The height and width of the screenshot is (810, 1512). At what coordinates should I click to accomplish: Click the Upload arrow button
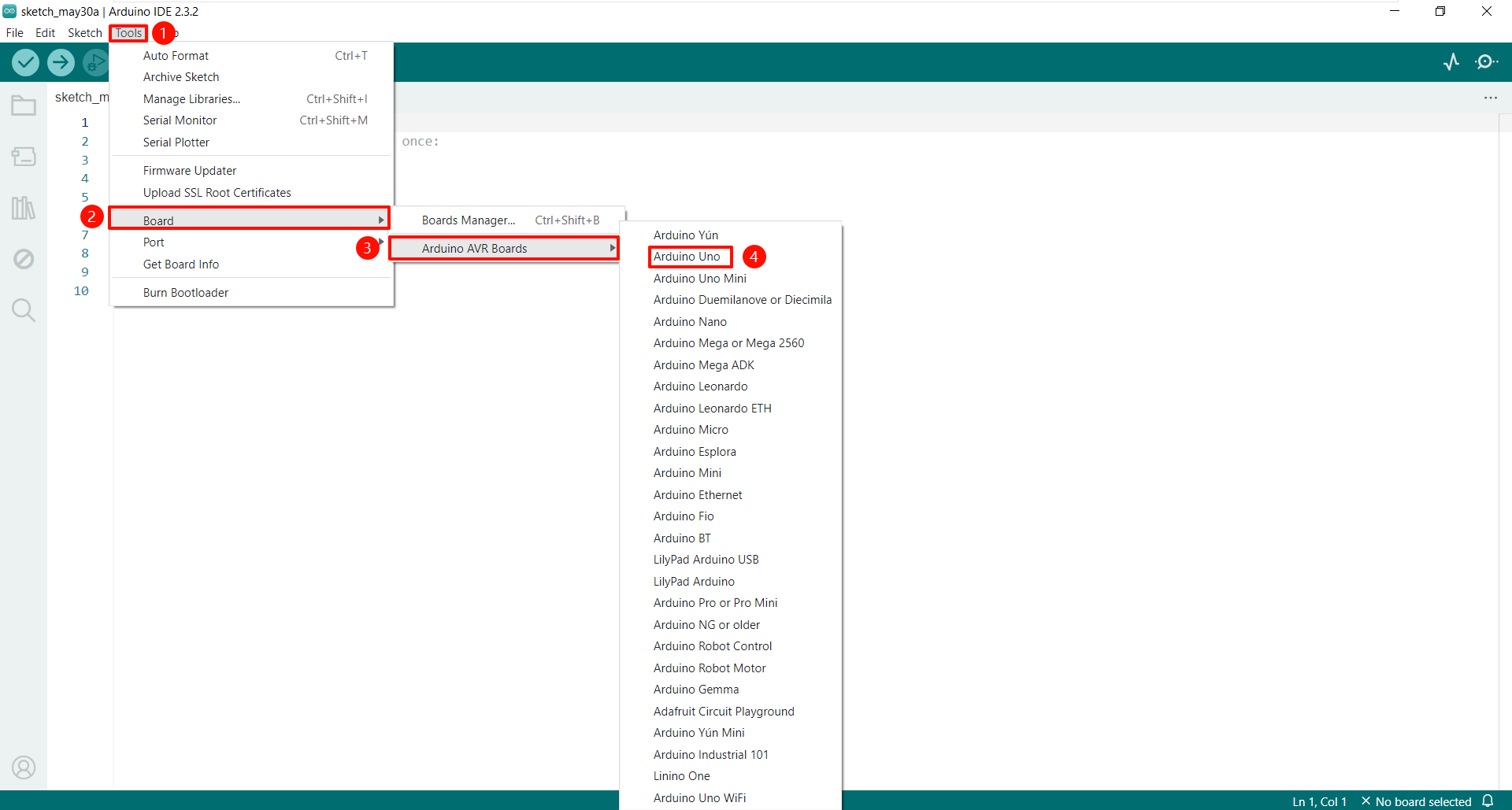[61, 62]
